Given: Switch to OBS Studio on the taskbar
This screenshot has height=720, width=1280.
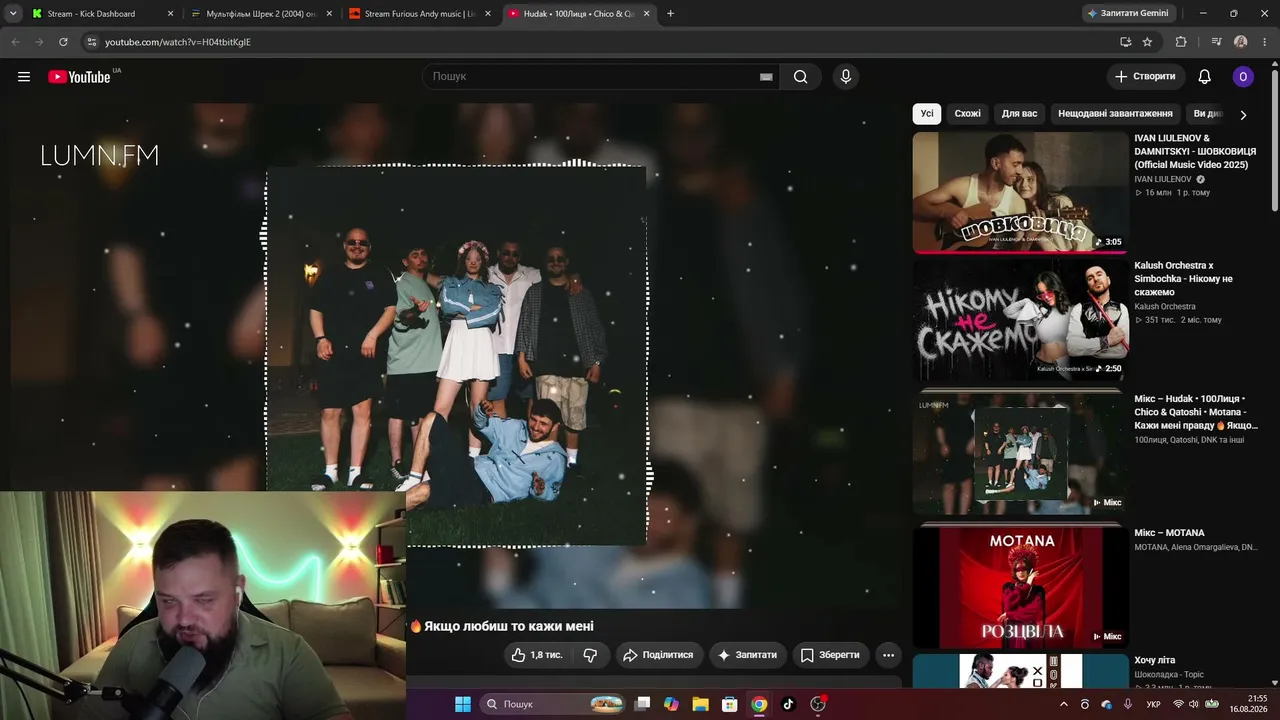Looking at the screenshot, I should point(818,704).
